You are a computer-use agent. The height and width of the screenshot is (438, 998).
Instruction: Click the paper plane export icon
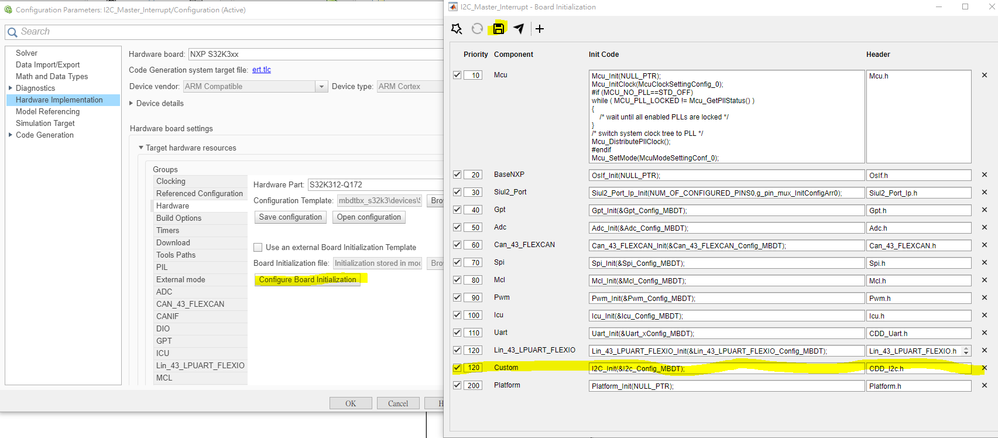pos(519,29)
